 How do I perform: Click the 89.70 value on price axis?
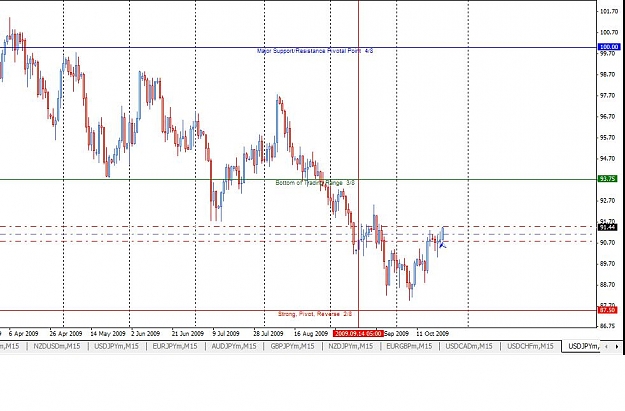[608, 264]
